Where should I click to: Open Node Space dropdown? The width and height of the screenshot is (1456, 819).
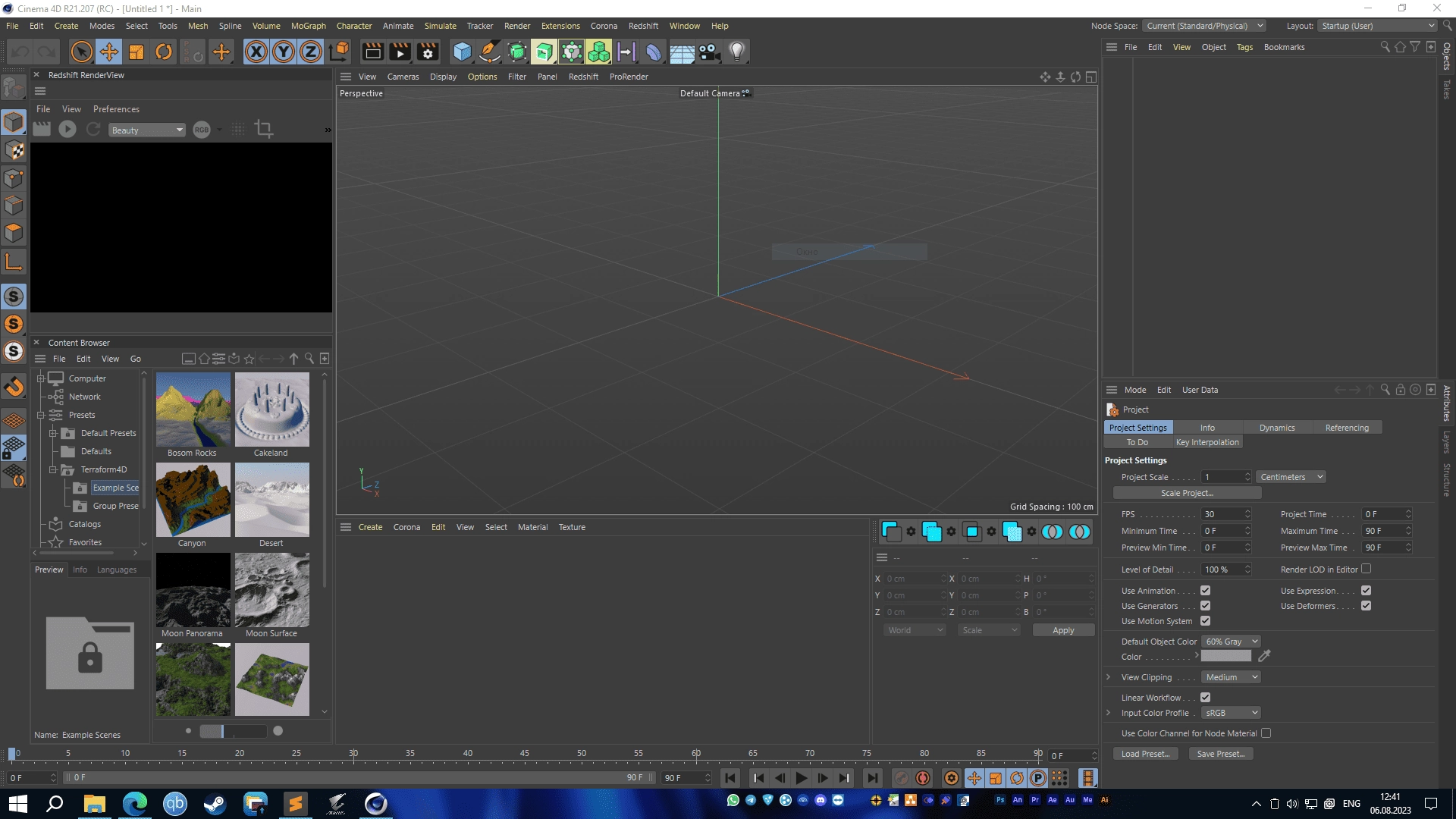[x=1204, y=26]
